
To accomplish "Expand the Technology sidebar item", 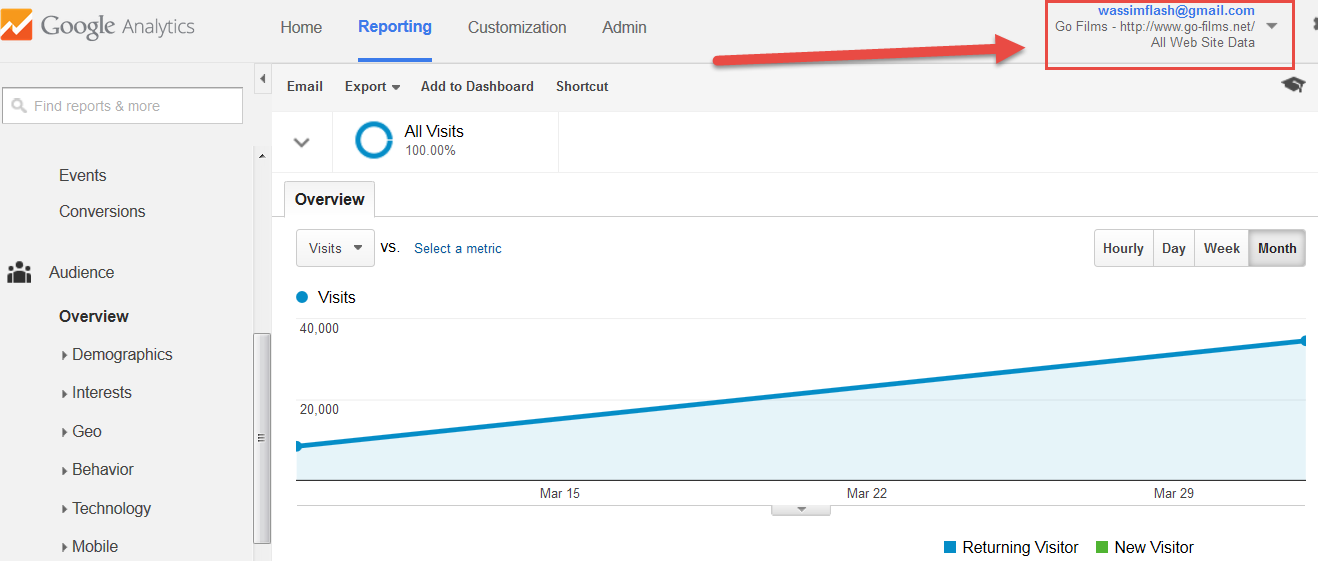I will click(x=106, y=509).
